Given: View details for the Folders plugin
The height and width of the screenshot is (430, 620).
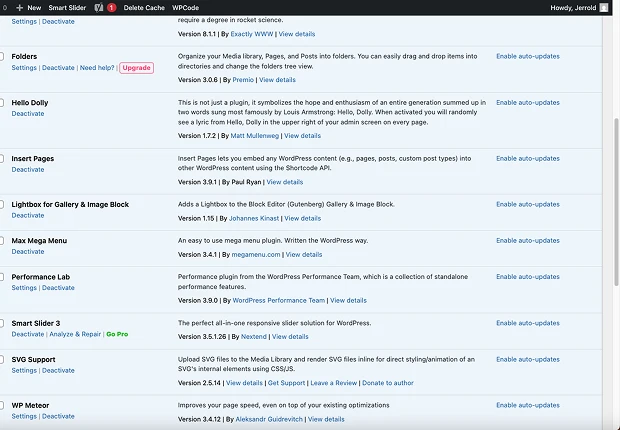Looking at the screenshot, I should [277, 80].
